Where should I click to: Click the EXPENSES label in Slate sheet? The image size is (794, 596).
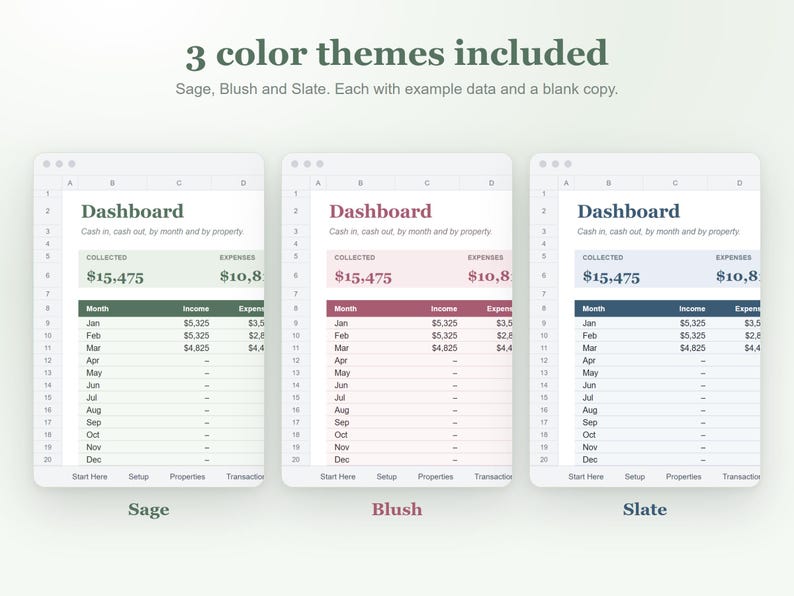point(733,257)
